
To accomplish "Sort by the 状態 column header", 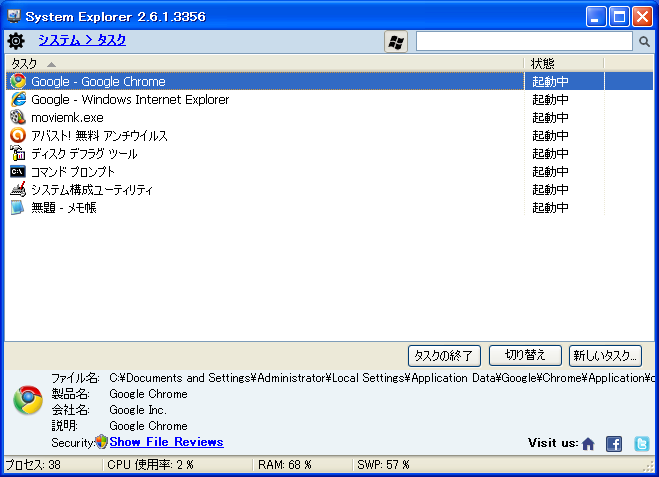I will 564,63.
